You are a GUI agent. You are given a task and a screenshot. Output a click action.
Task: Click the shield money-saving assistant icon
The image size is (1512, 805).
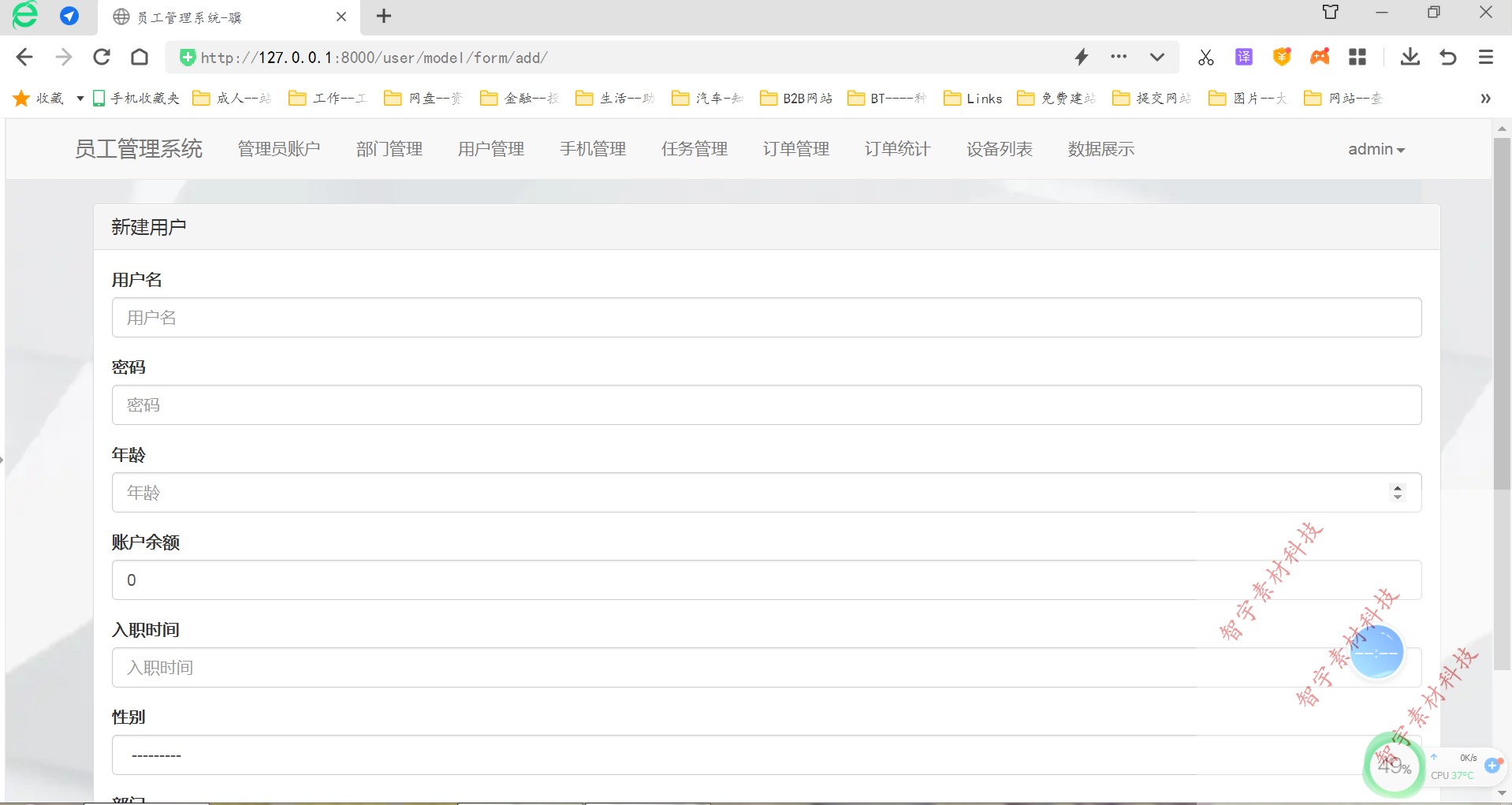pyautogui.click(x=1282, y=57)
